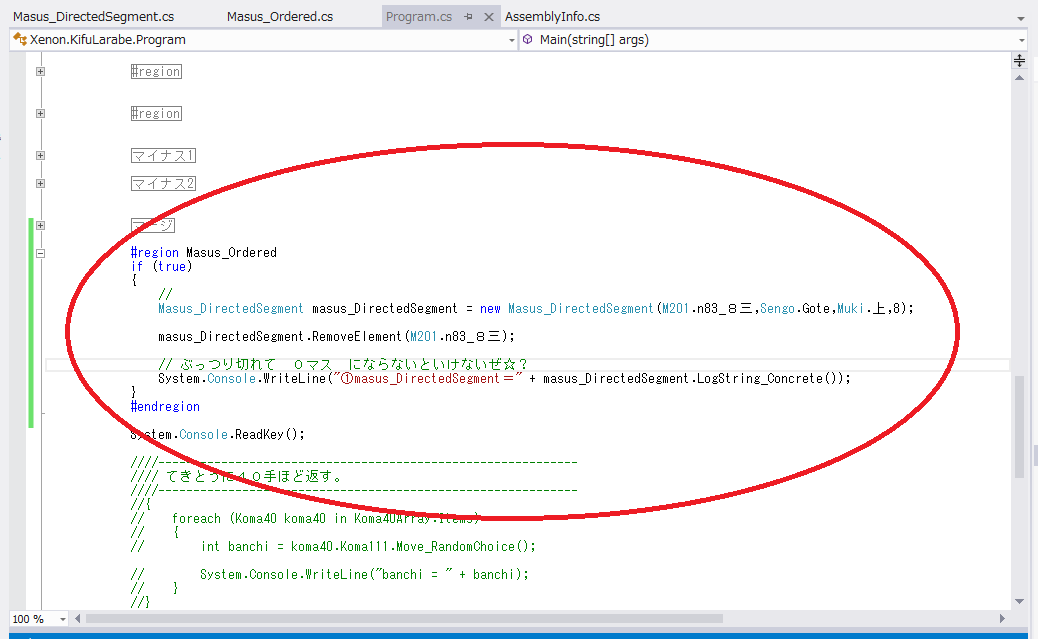Click the 'if (true)' statement
Image resolution: width=1038 pixels, height=639 pixels.
point(162,266)
